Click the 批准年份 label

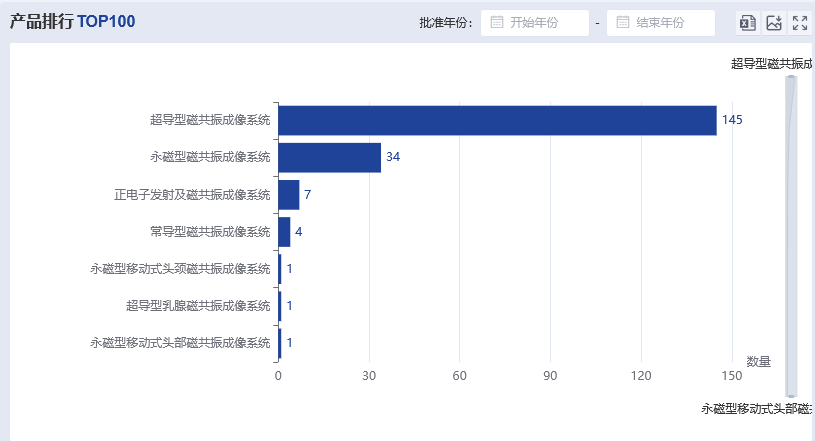point(446,23)
